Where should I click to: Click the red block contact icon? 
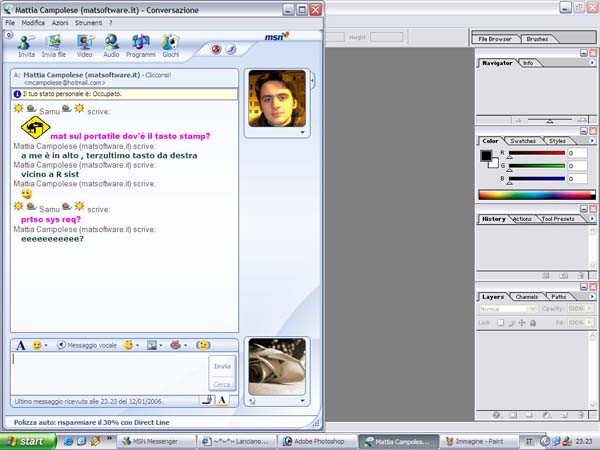tap(216, 49)
